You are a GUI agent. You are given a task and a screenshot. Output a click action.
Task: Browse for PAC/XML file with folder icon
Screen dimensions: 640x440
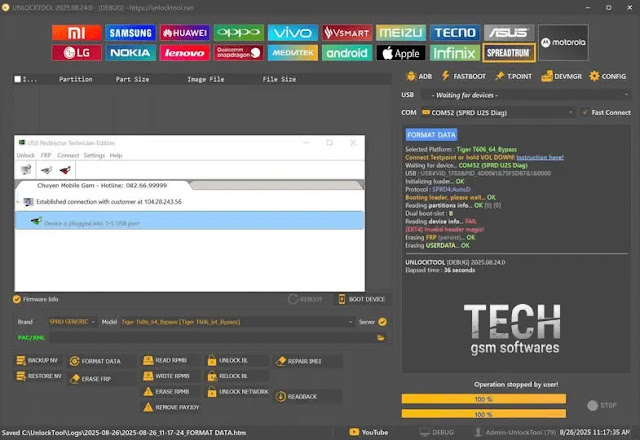click(381, 338)
